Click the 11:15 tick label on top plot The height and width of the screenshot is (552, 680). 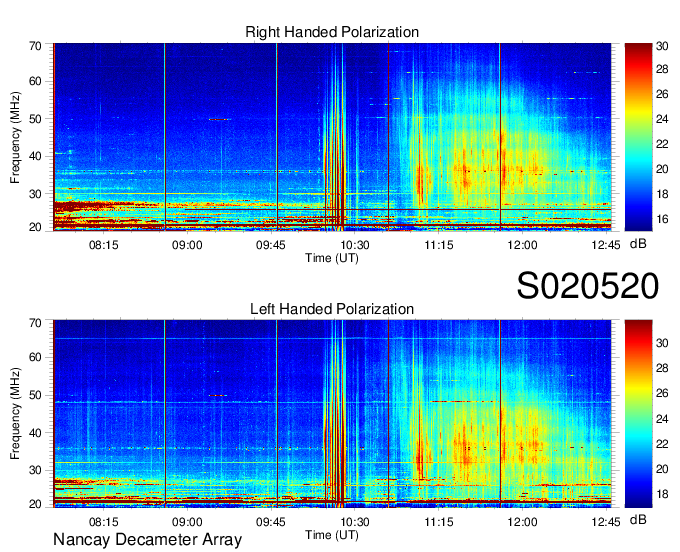(x=438, y=245)
